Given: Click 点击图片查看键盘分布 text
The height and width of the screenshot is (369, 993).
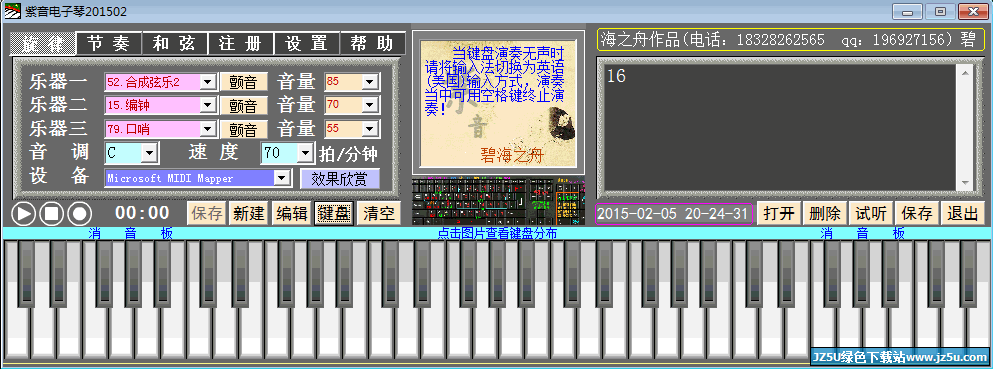Looking at the screenshot, I should (497, 234).
